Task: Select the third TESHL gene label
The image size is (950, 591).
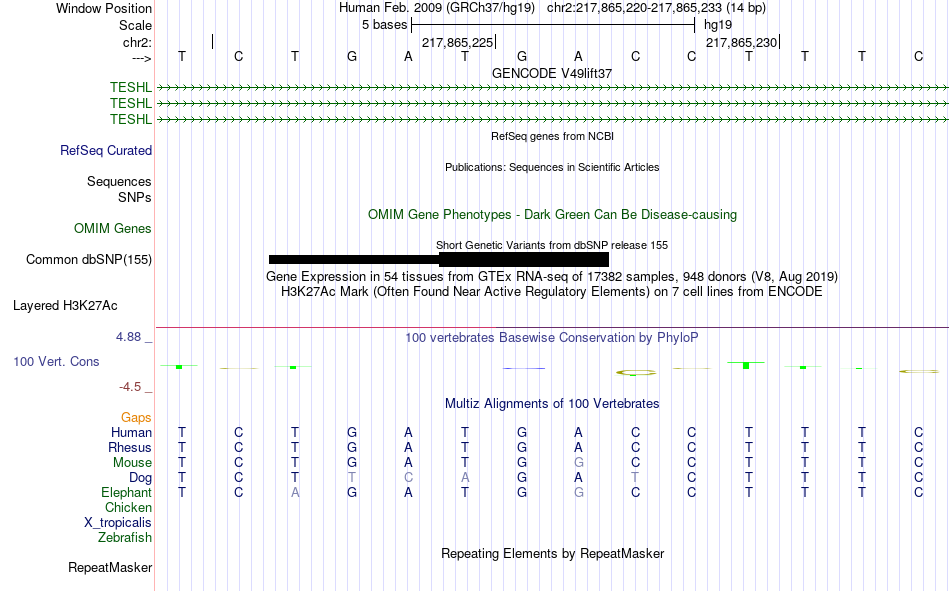Action: coord(131,119)
